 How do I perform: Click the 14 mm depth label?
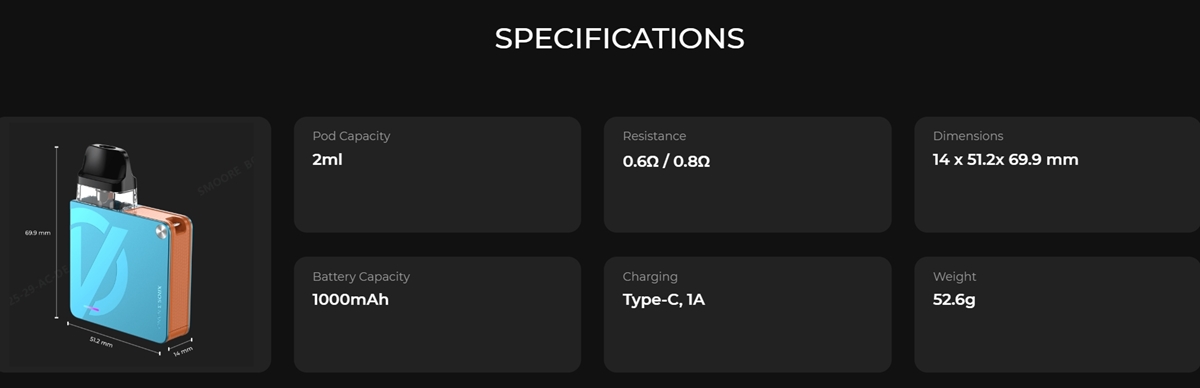click(182, 351)
